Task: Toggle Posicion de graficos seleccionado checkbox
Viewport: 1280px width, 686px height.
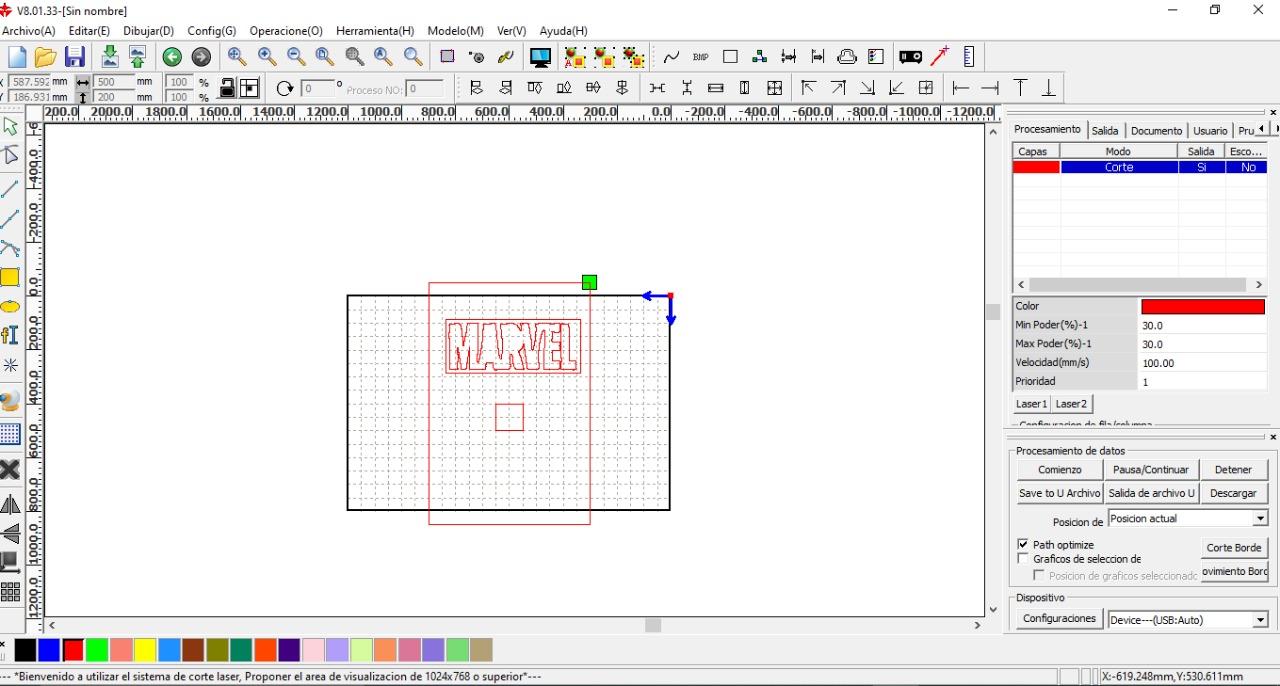Action: click(1039, 575)
